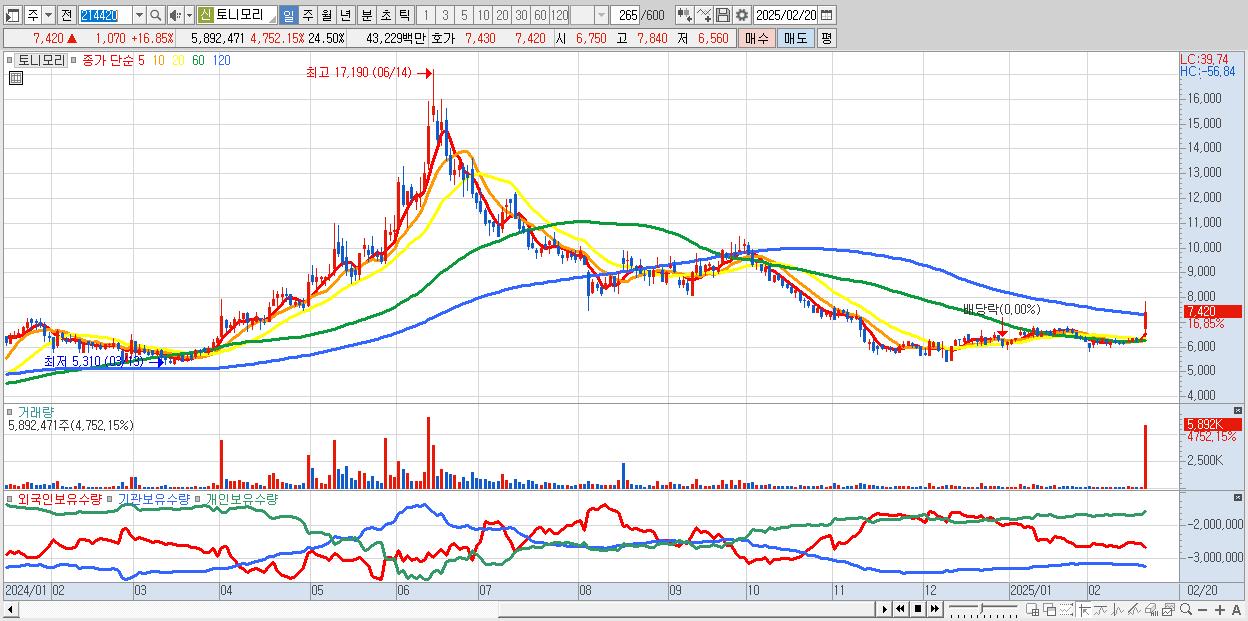Click the chart layout panels icon
Screen dimensions: 1248x621
click(1168, 609)
